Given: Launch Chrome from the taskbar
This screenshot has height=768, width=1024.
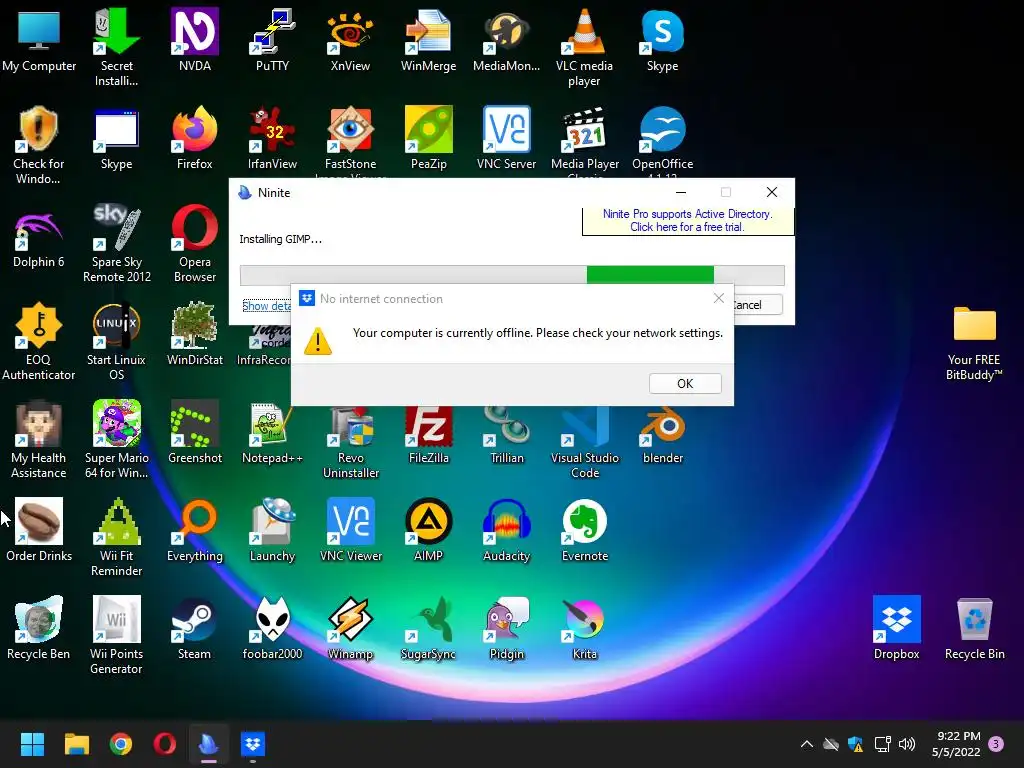Looking at the screenshot, I should [121, 744].
